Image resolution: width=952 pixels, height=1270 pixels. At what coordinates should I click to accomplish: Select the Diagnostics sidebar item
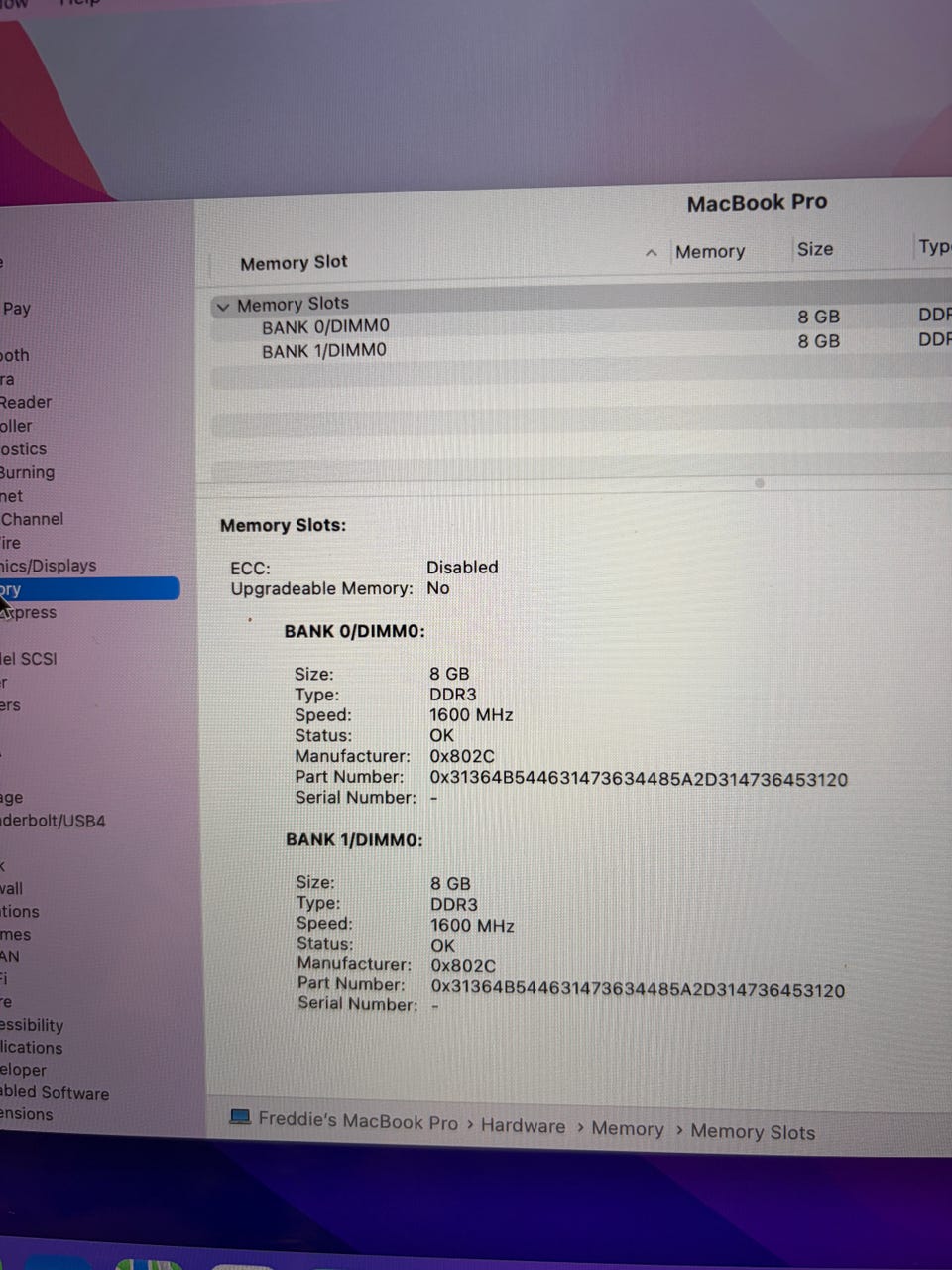tap(23, 448)
